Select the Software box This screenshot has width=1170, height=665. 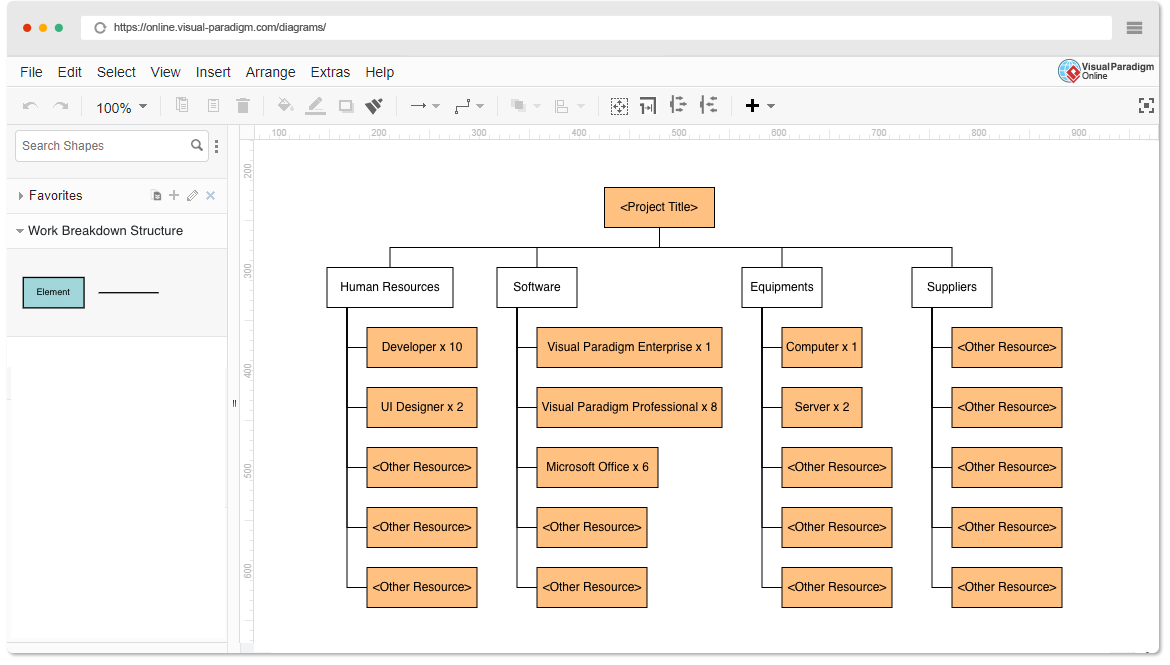coord(537,287)
